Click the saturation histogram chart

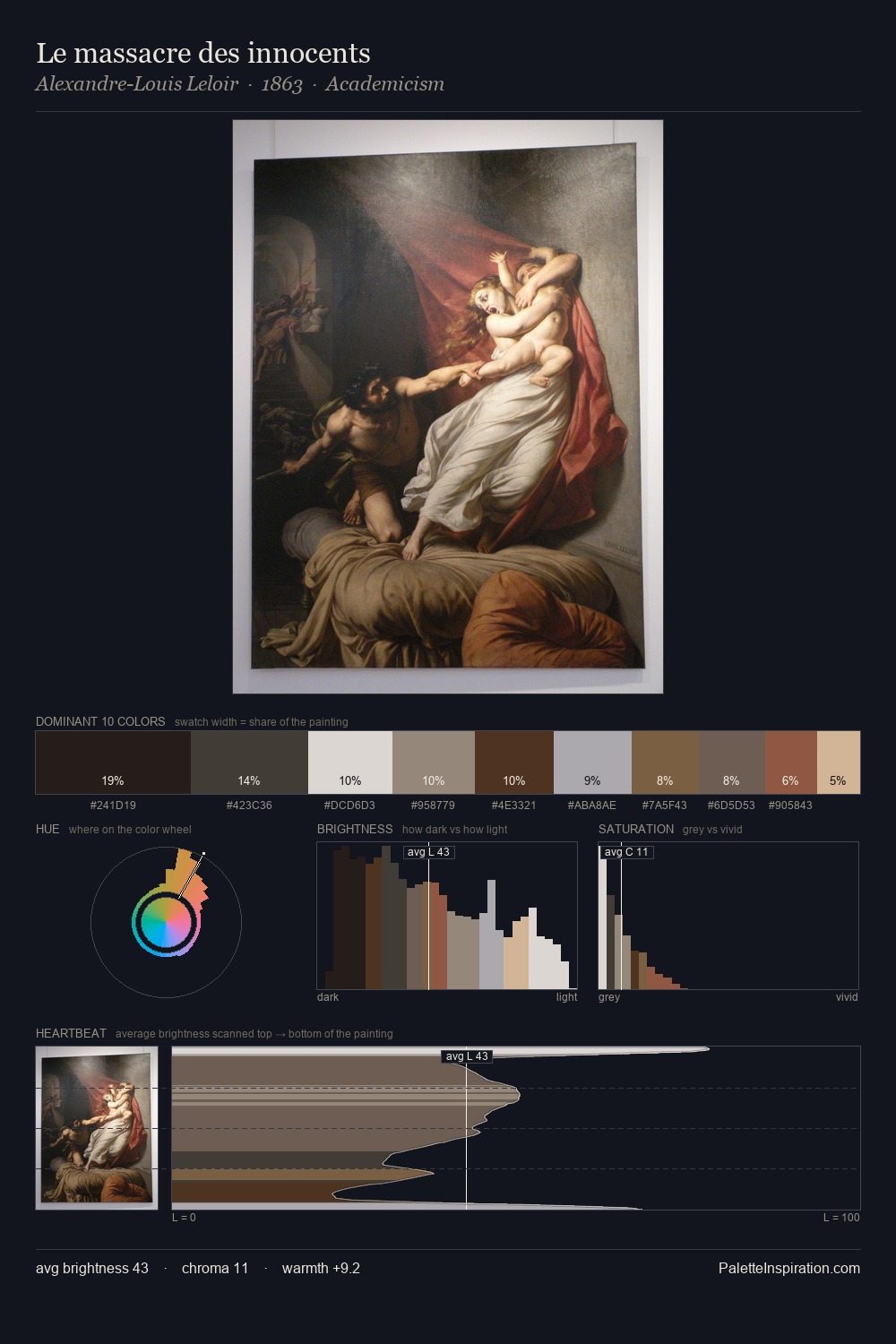point(728,916)
